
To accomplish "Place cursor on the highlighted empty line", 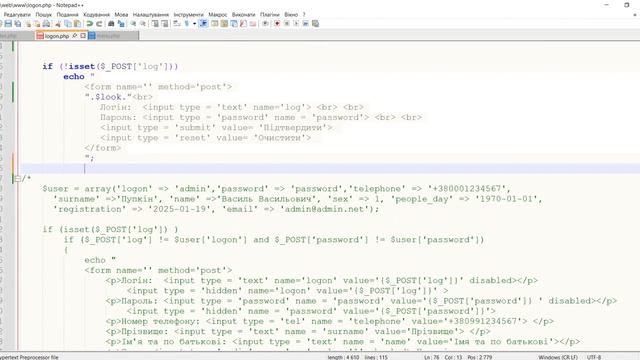I will [330, 168].
